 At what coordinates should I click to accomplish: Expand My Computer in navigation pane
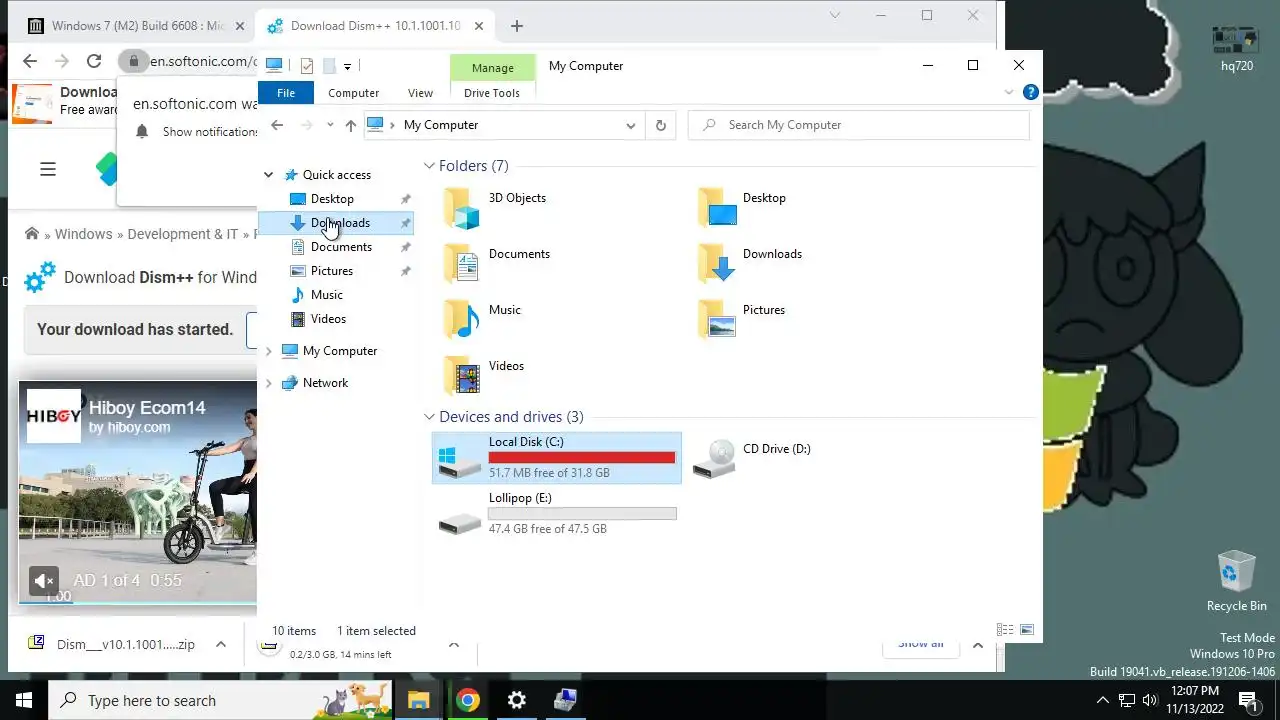pyautogui.click(x=268, y=351)
